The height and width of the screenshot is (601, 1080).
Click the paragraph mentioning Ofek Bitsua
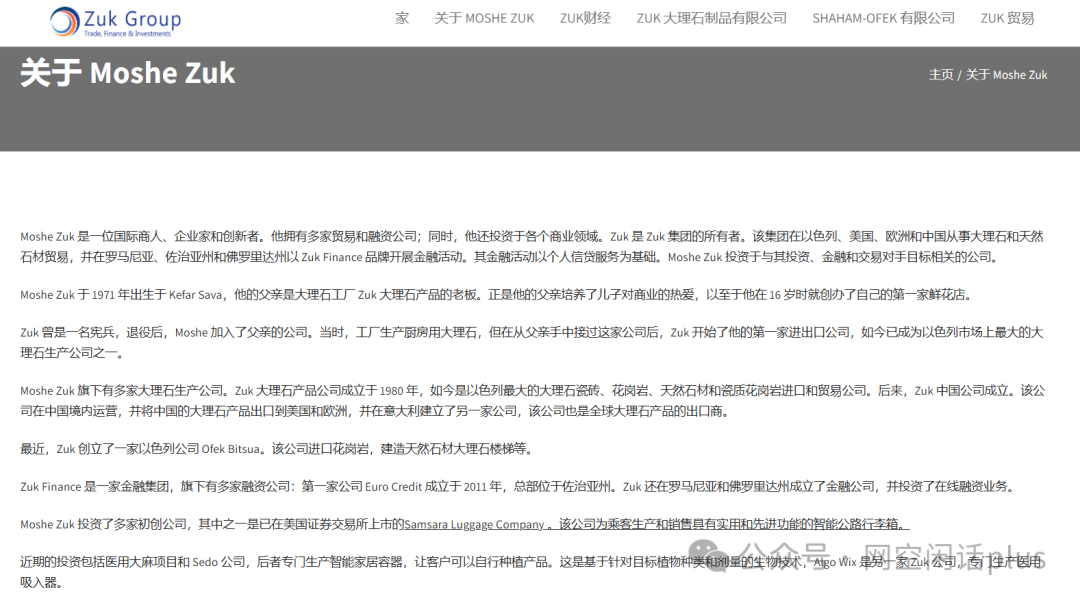277,449
